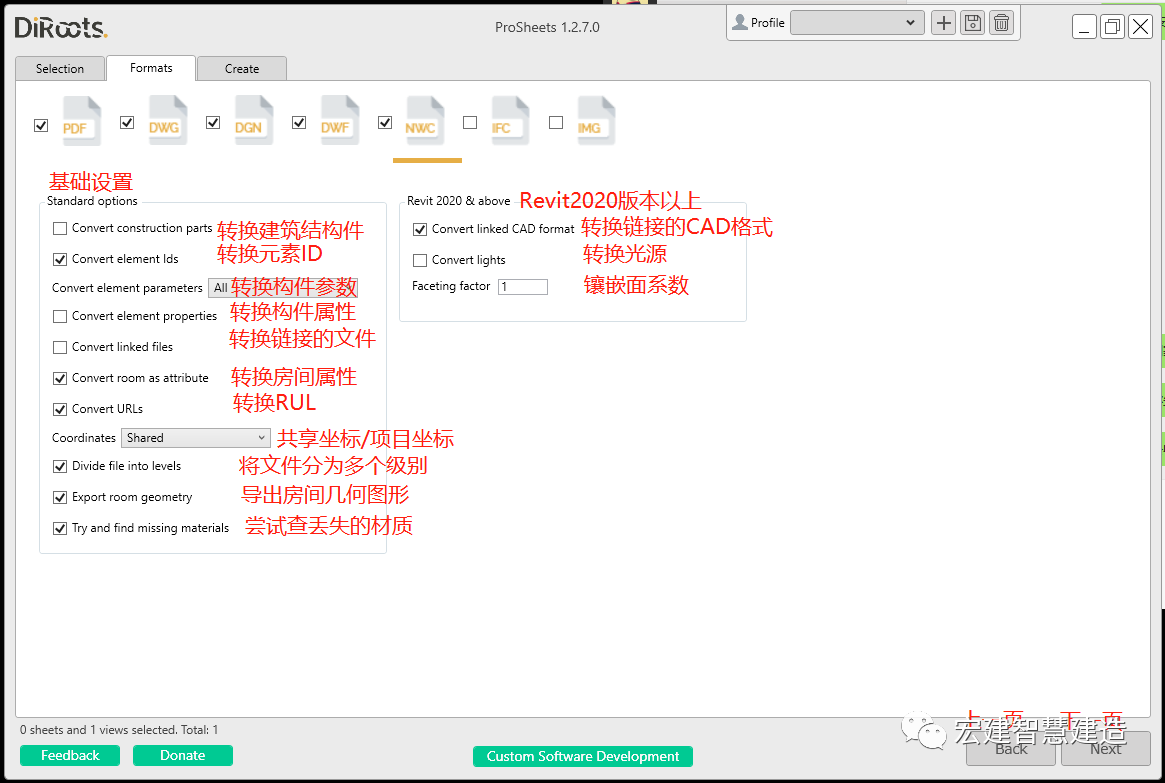This screenshot has height=783, width=1165.
Task: Click the Donate button
Action: pos(183,756)
